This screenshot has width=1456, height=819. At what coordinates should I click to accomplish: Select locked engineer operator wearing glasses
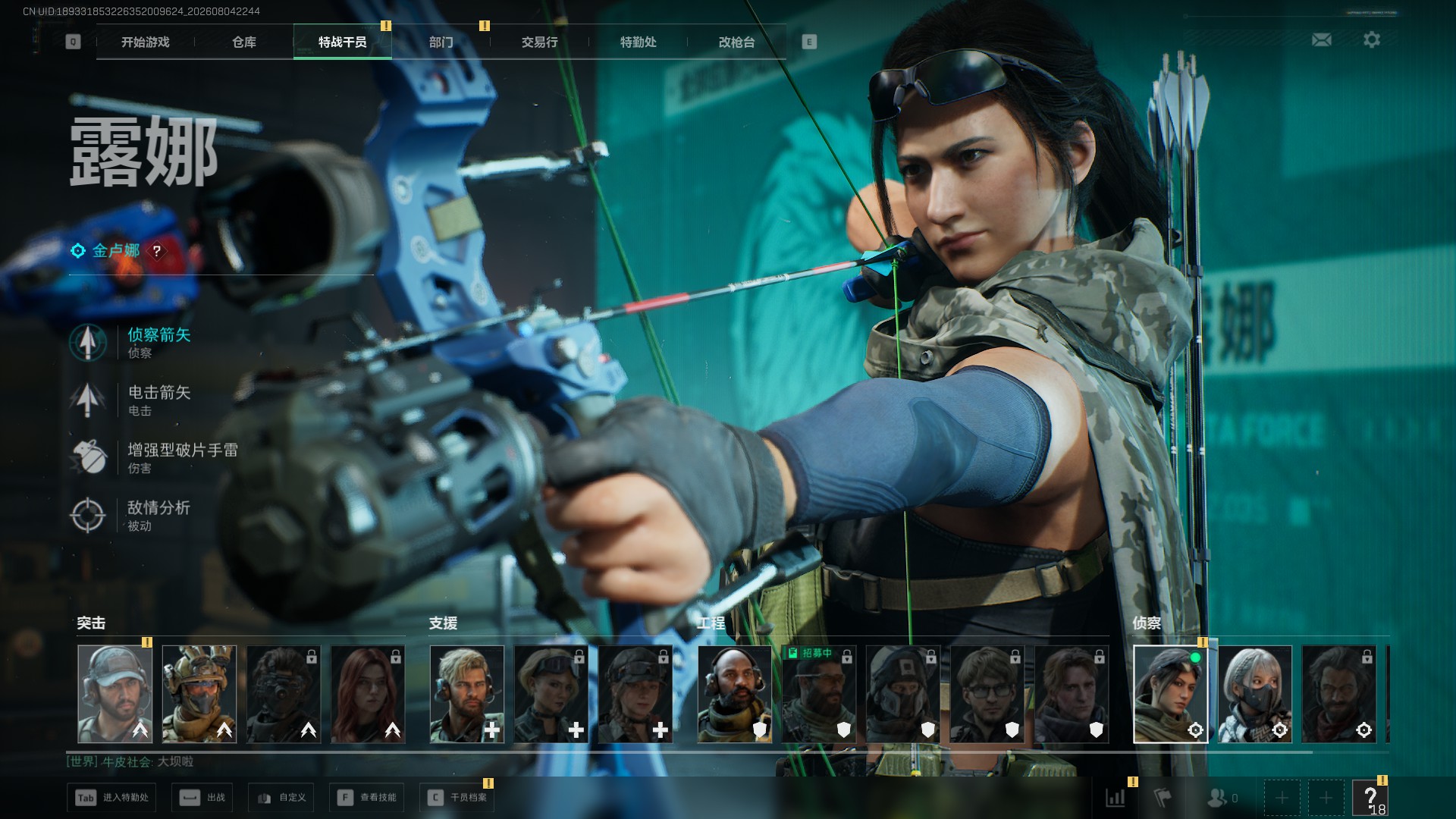987,694
